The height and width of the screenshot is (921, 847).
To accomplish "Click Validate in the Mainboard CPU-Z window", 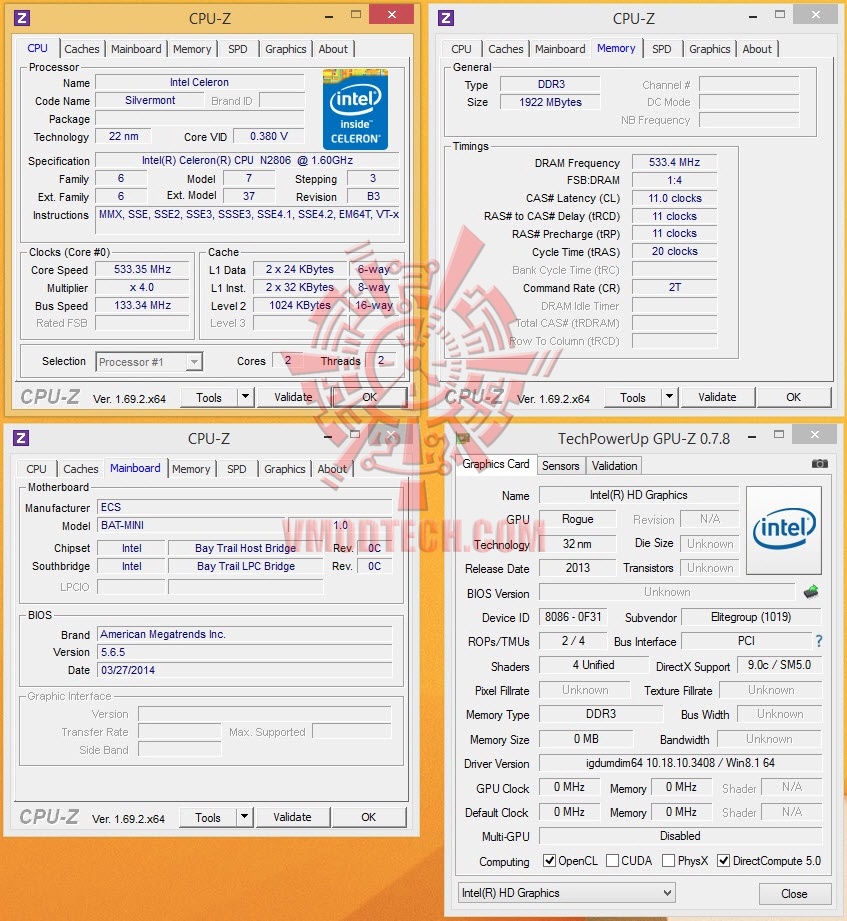I will coord(292,817).
